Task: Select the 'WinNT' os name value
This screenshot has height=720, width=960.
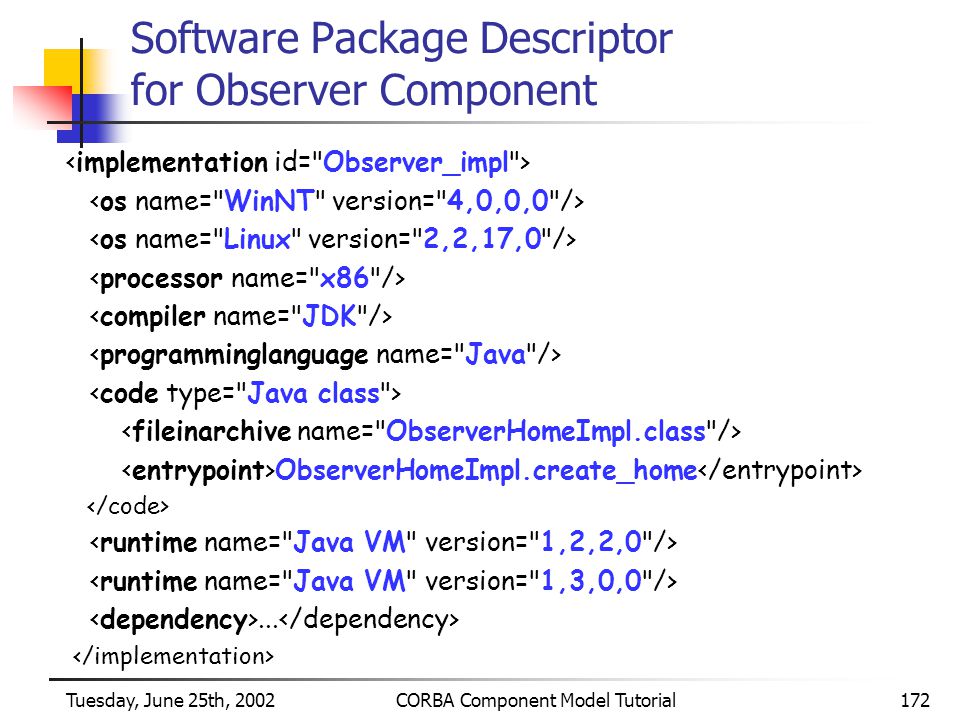Action: 269,201
